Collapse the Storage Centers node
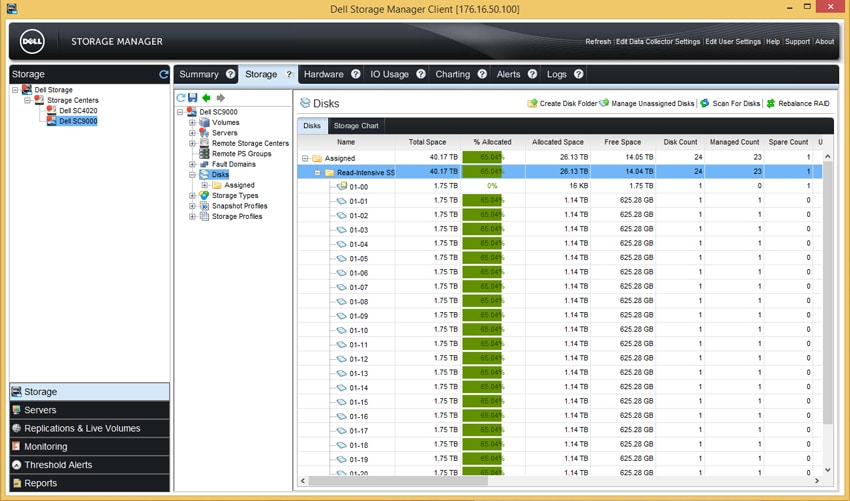This screenshot has width=850, height=501. click(27, 100)
